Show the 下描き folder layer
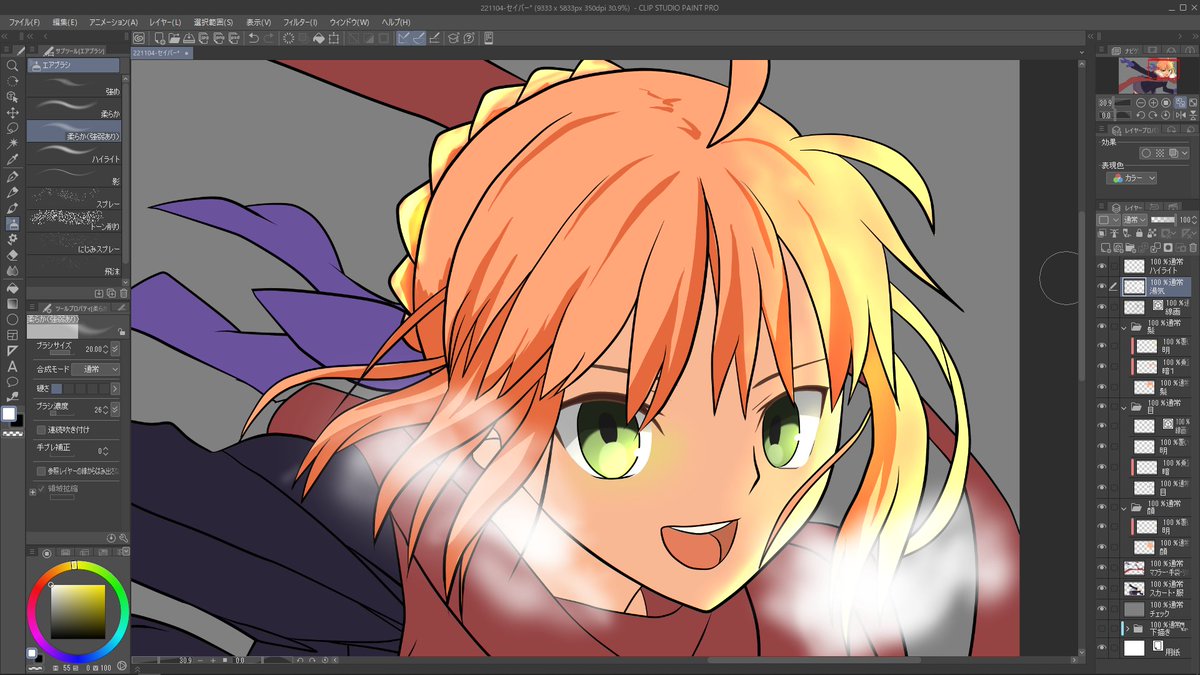 (1102, 628)
